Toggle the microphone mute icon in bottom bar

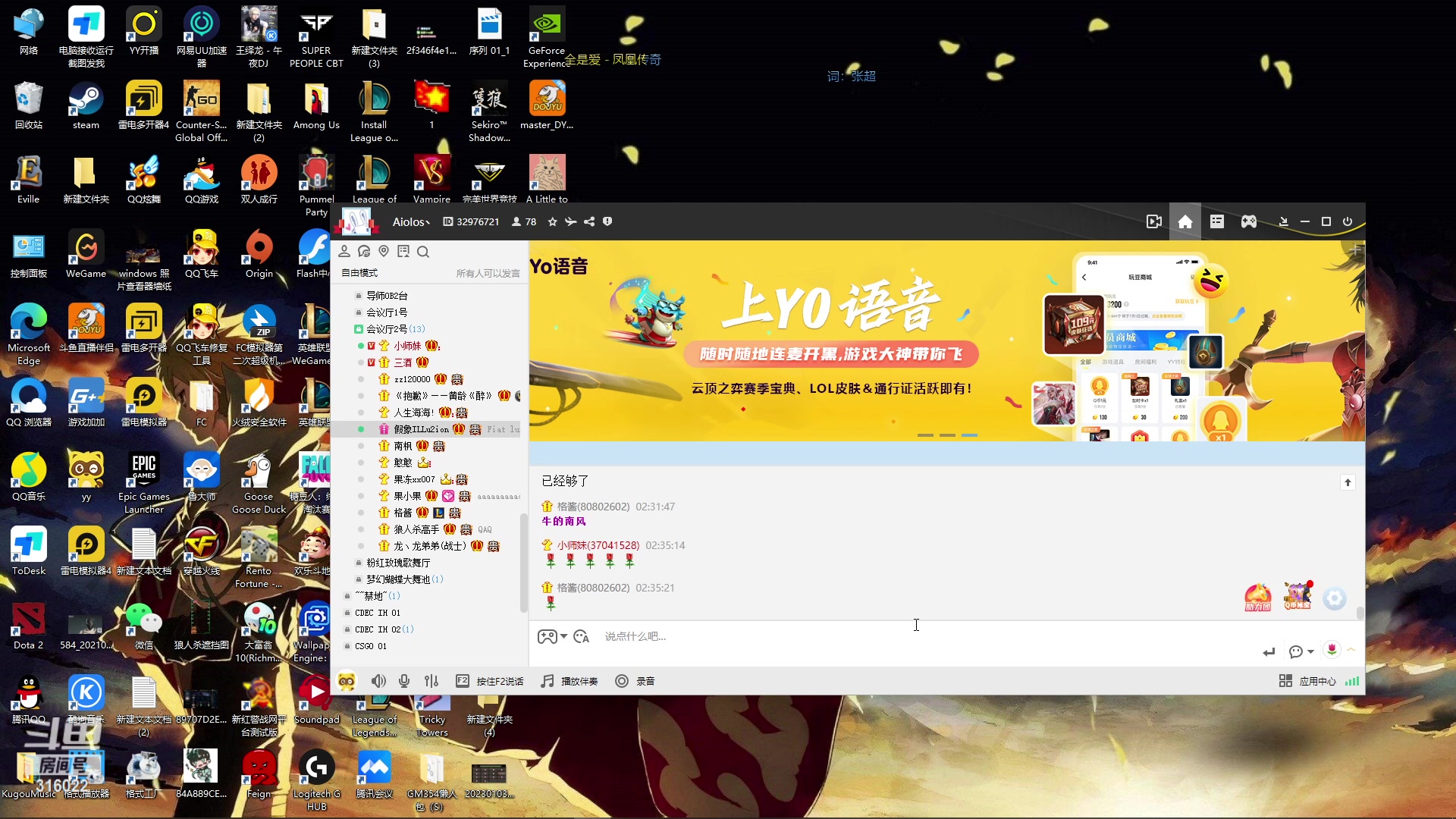tap(404, 681)
